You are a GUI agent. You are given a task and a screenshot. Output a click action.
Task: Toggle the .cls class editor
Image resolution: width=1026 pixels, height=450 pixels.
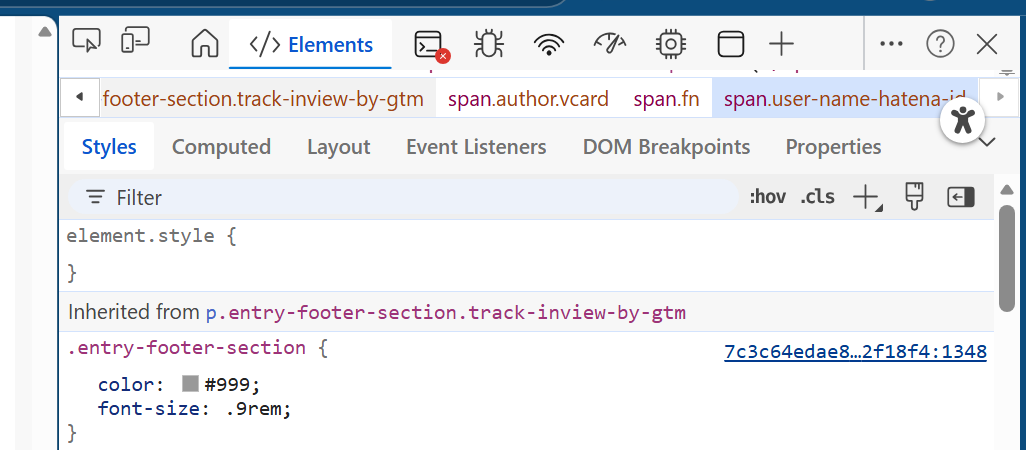tap(817, 197)
